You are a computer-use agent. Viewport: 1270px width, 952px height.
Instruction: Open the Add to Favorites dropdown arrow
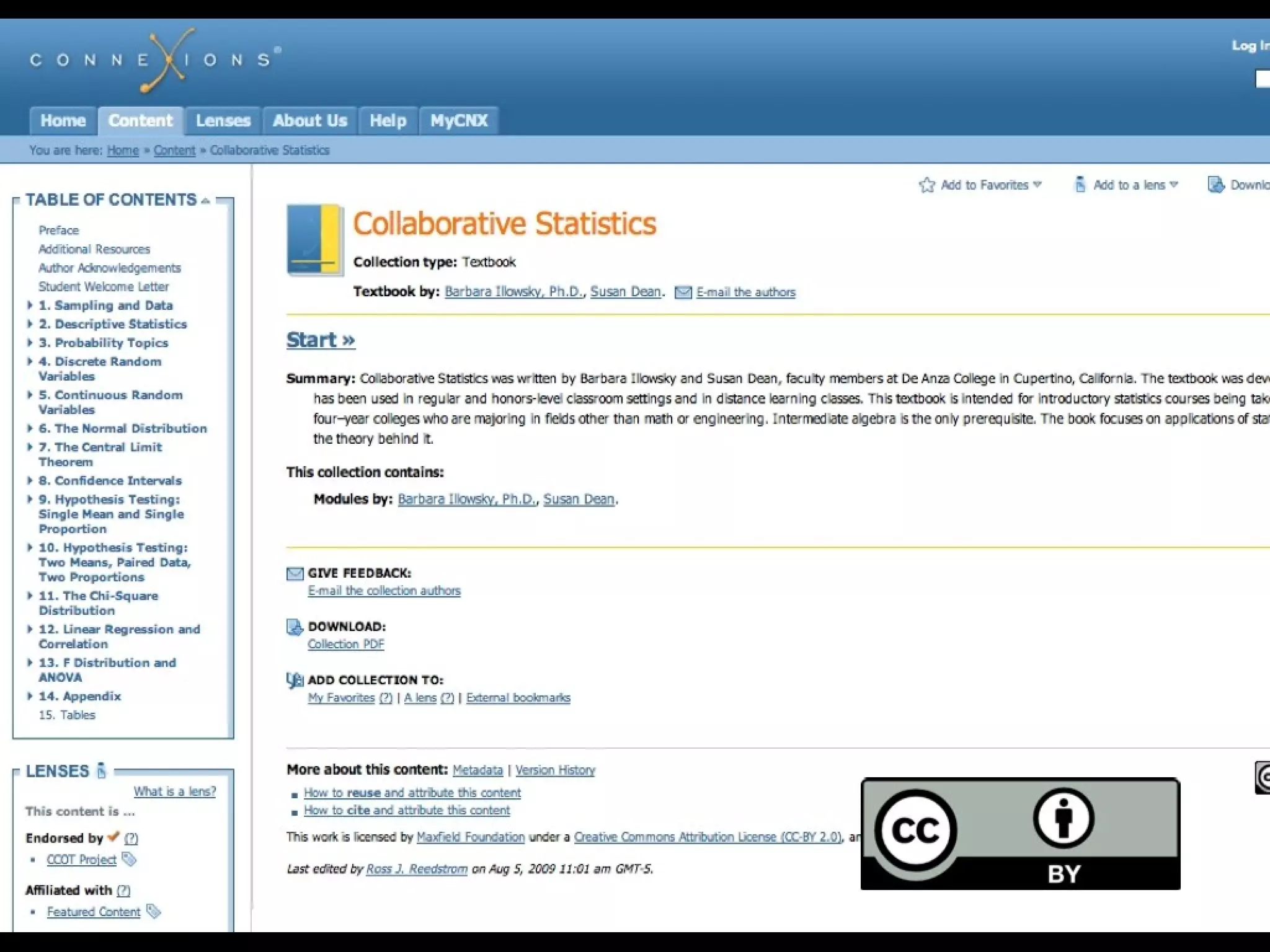1037,185
